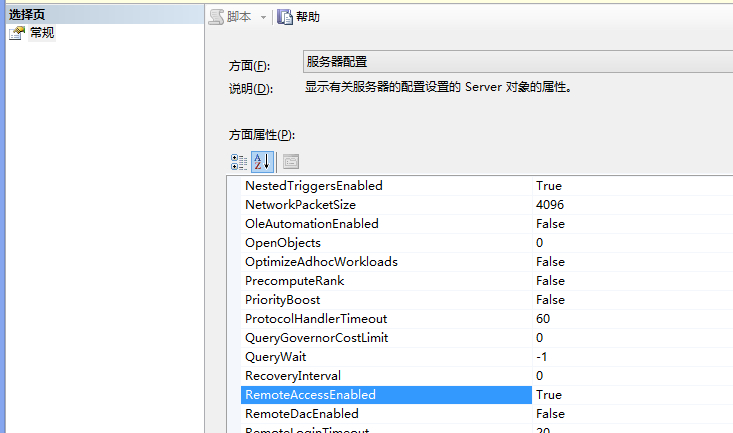Screen dimensions: 733x433
Task: Open the property pages icon
Action: pos(291,161)
